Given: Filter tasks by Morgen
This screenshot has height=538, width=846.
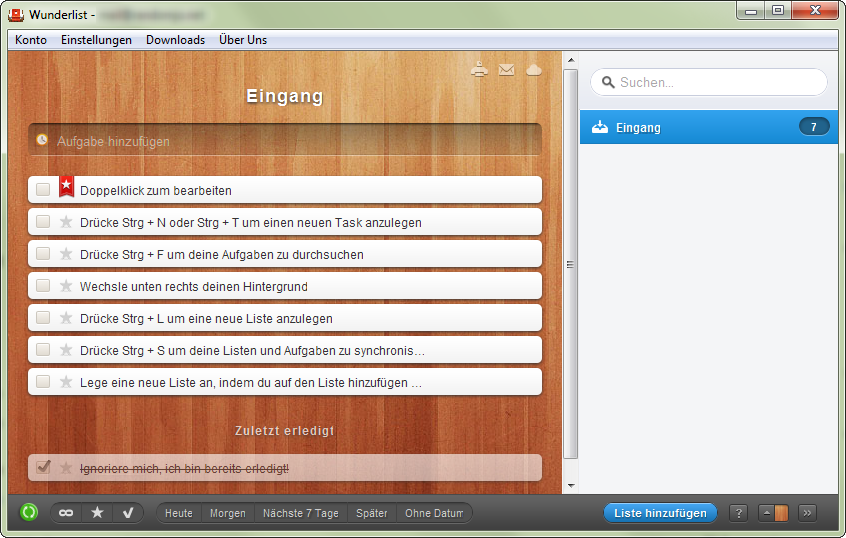Looking at the screenshot, I should [228, 513].
